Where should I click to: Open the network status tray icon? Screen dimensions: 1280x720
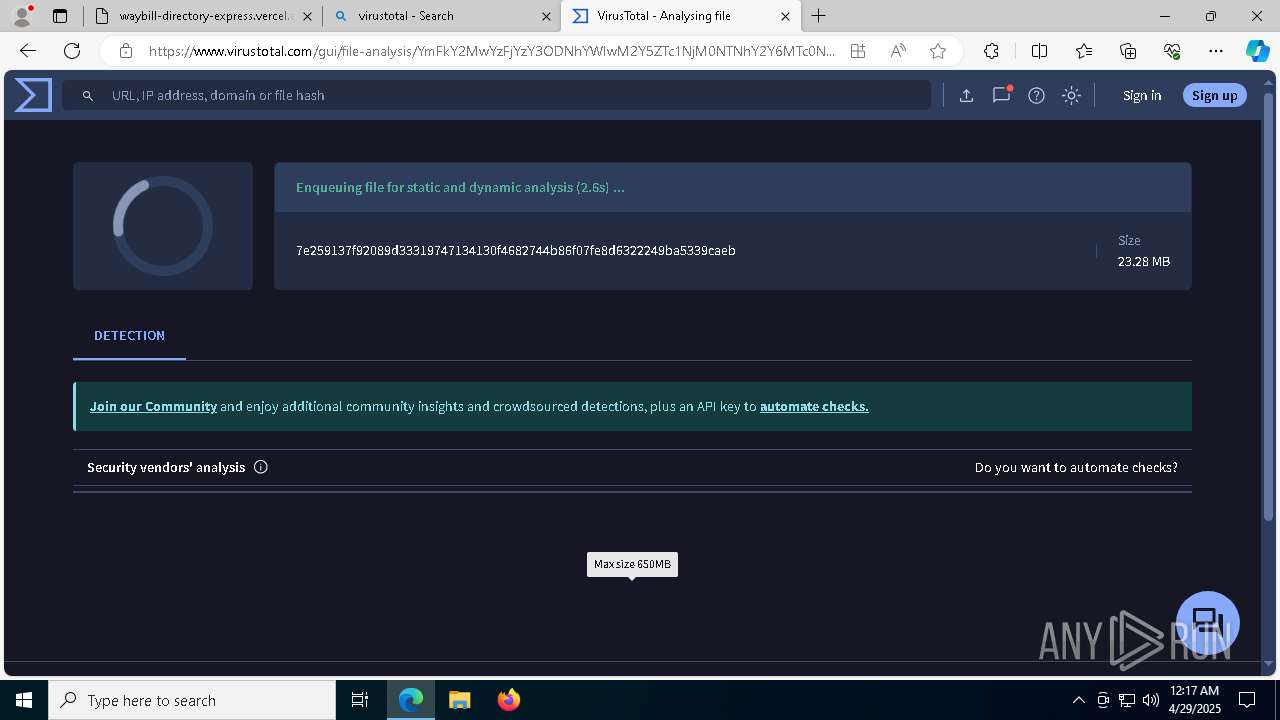point(1127,700)
